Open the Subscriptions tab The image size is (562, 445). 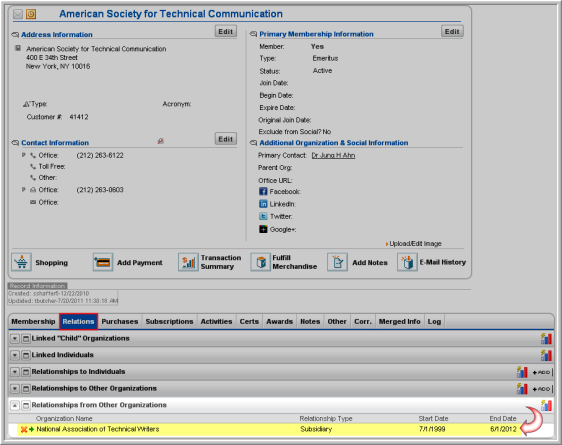point(170,321)
